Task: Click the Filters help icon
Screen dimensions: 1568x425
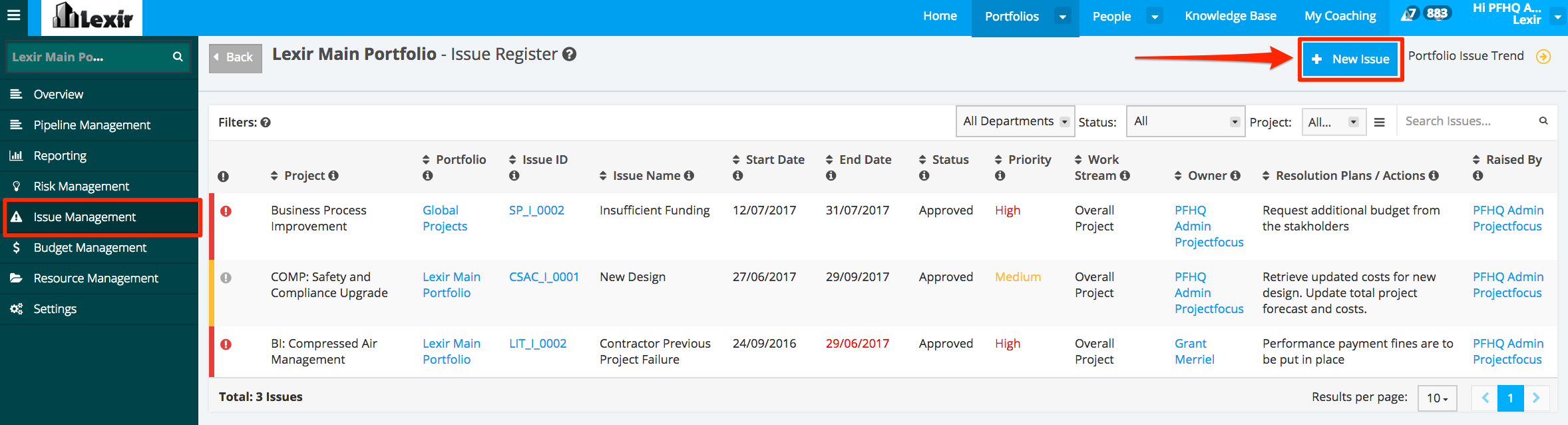Action: tap(266, 123)
